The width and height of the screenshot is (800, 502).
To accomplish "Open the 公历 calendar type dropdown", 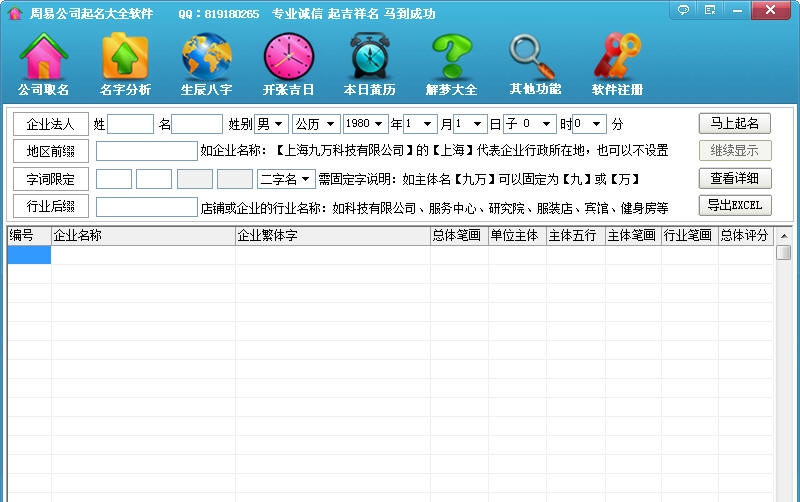I will point(316,124).
